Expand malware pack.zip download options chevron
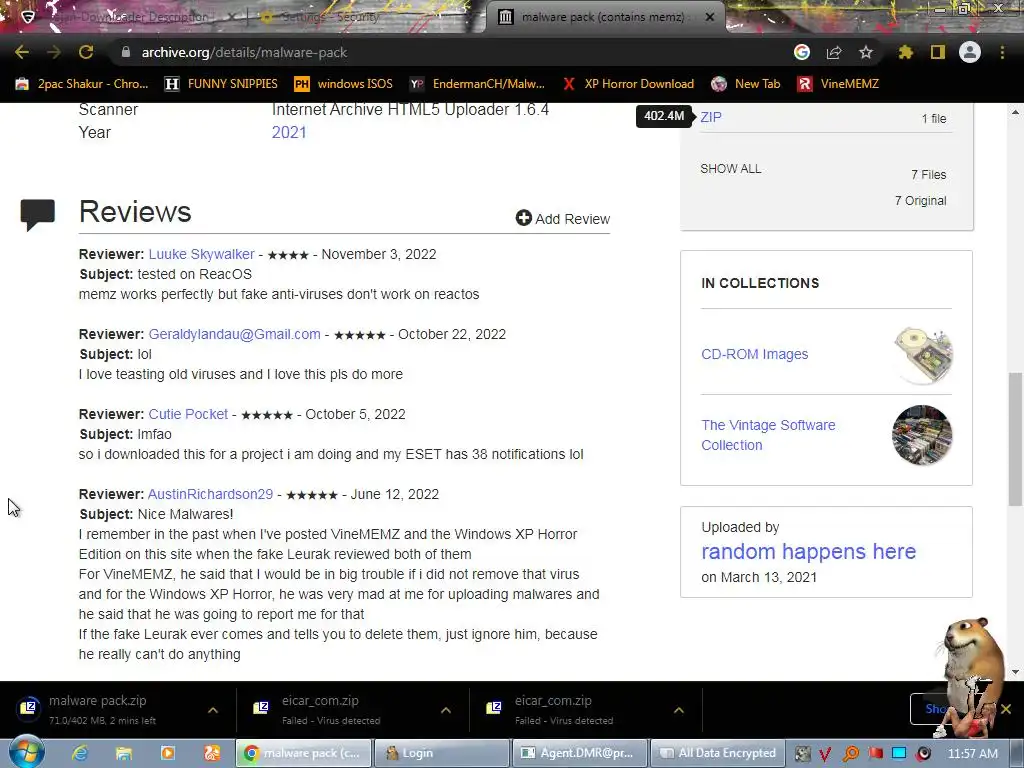The height and width of the screenshot is (768, 1024). [213, 710]
